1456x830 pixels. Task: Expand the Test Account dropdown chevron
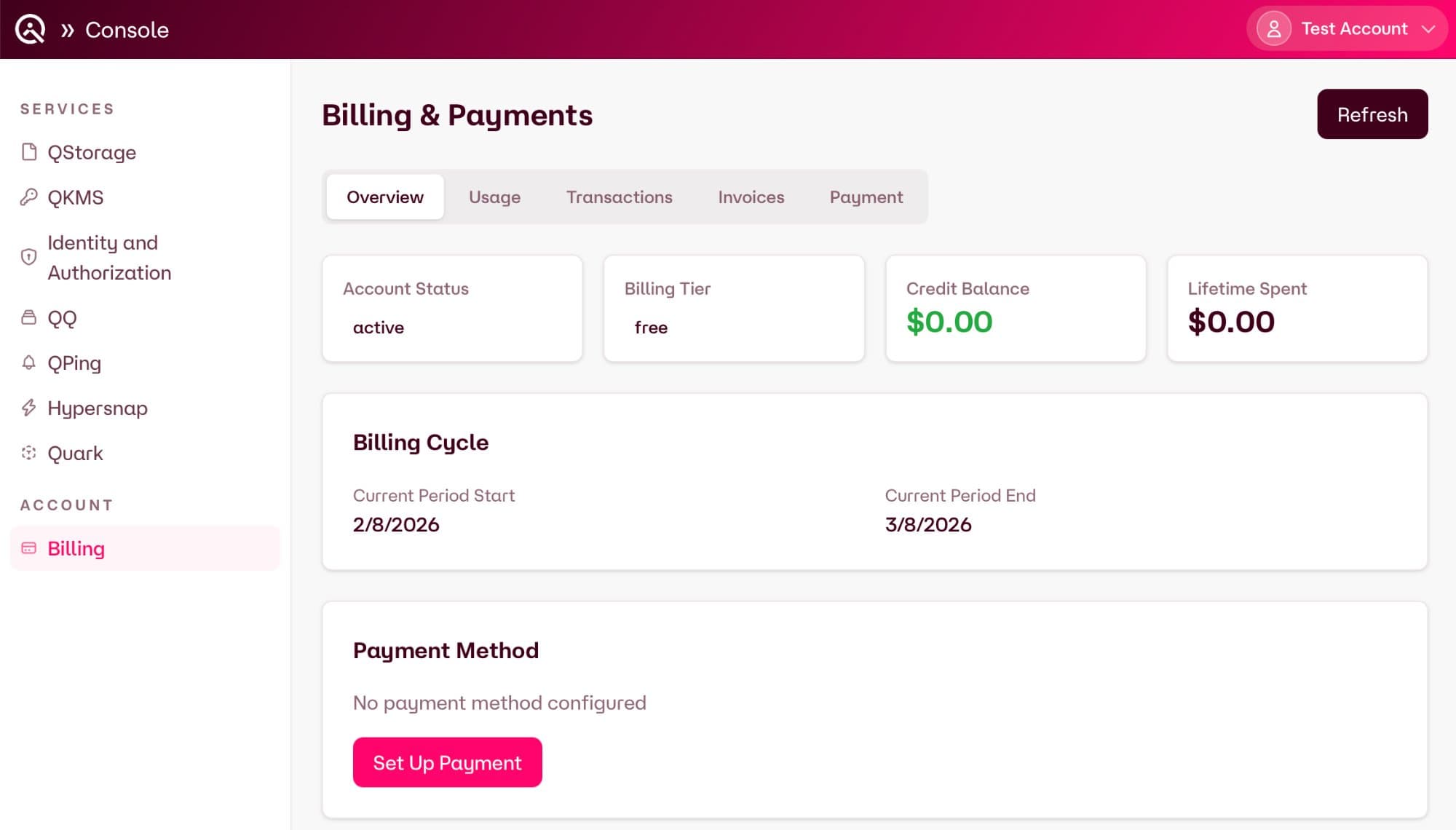1428,29
